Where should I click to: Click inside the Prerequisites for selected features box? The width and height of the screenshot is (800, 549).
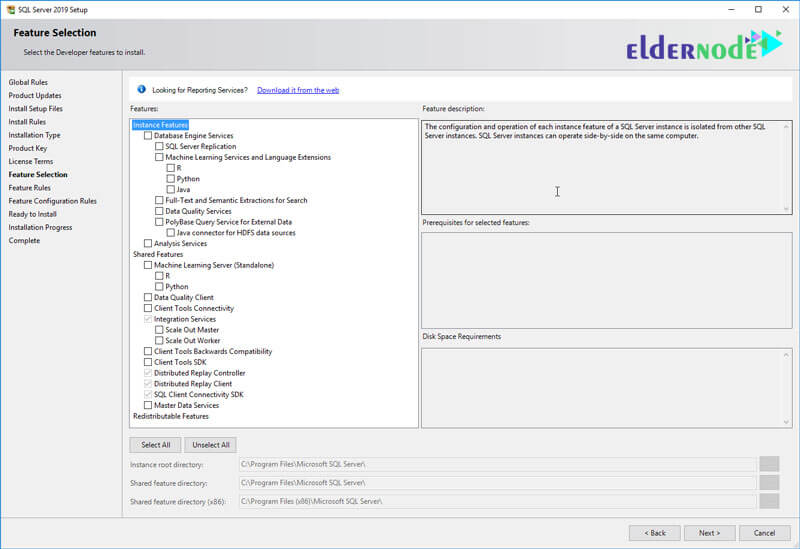click(607, 280)
